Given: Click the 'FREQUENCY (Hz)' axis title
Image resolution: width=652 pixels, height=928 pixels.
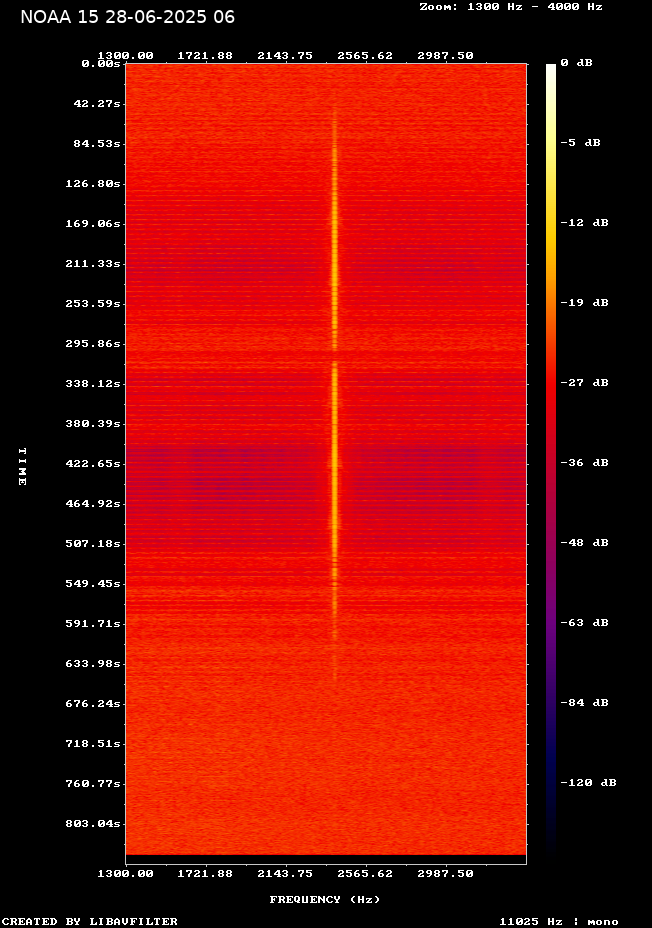Looking at the screenshot, I should point(325,900).
